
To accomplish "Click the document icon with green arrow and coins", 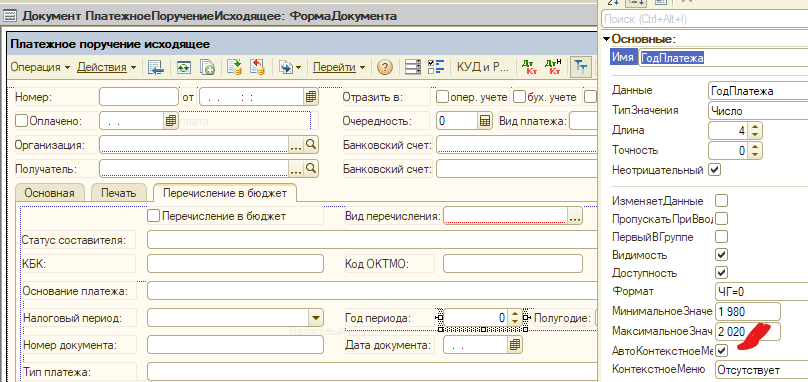I will 235,67.
